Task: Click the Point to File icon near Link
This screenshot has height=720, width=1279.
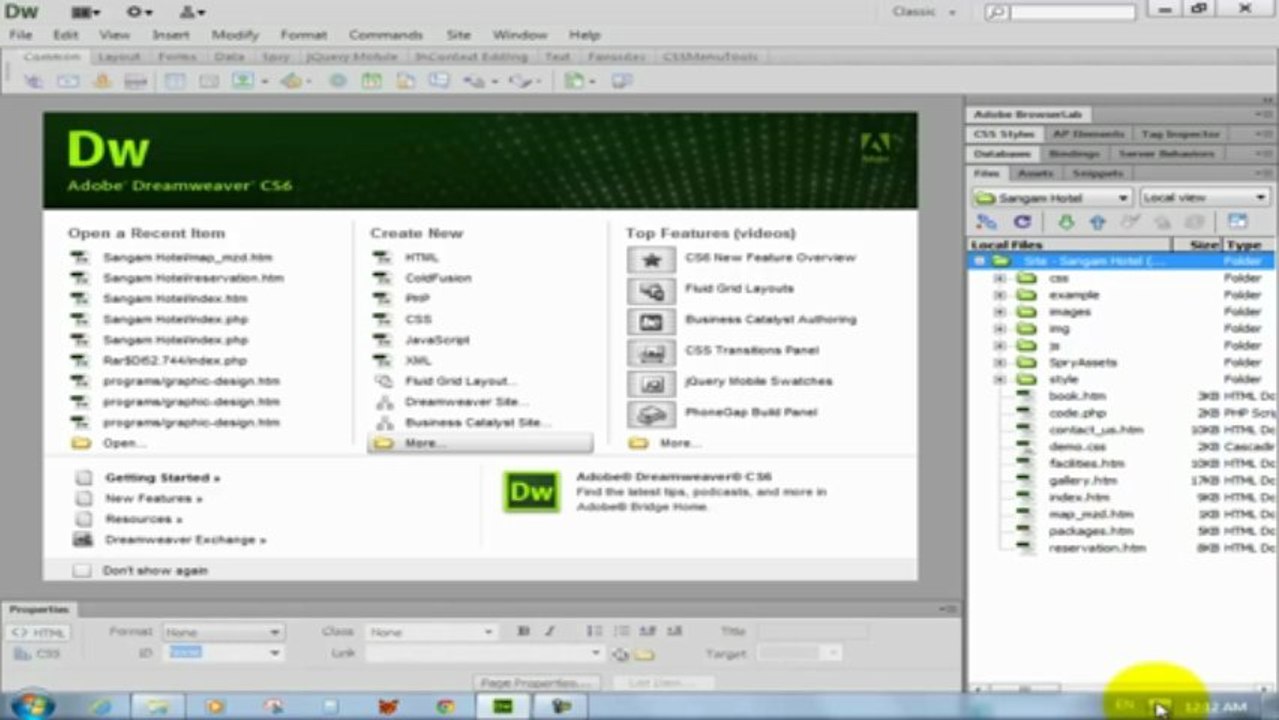Action: (x=621, y=654)
